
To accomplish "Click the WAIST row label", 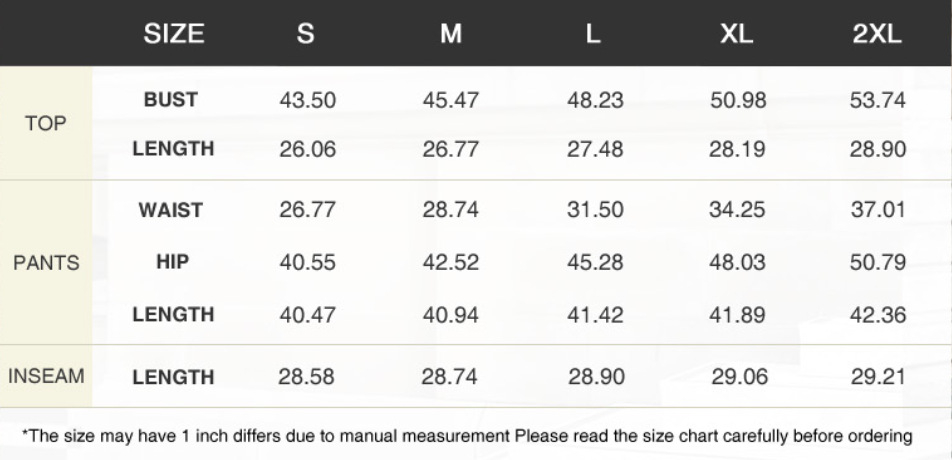I will coord(171,210).
